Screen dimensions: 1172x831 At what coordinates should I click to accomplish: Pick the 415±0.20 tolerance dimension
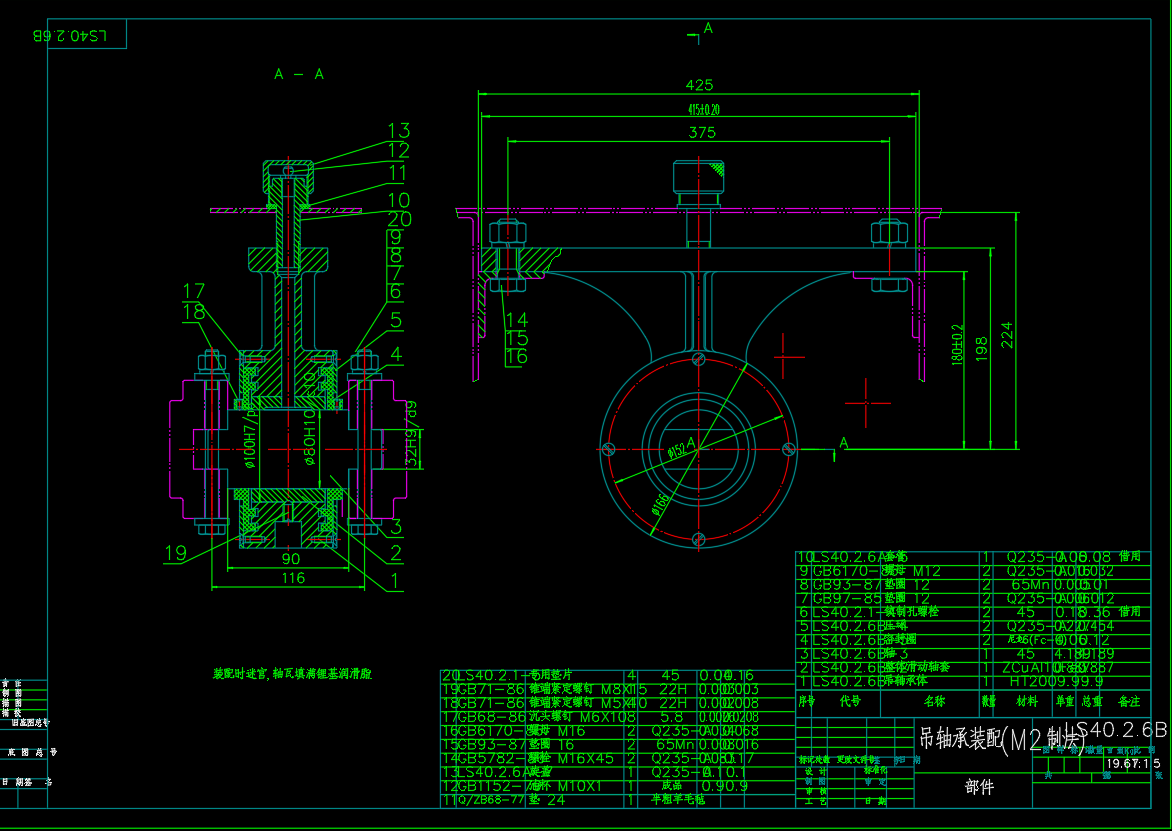click(703, 109)
